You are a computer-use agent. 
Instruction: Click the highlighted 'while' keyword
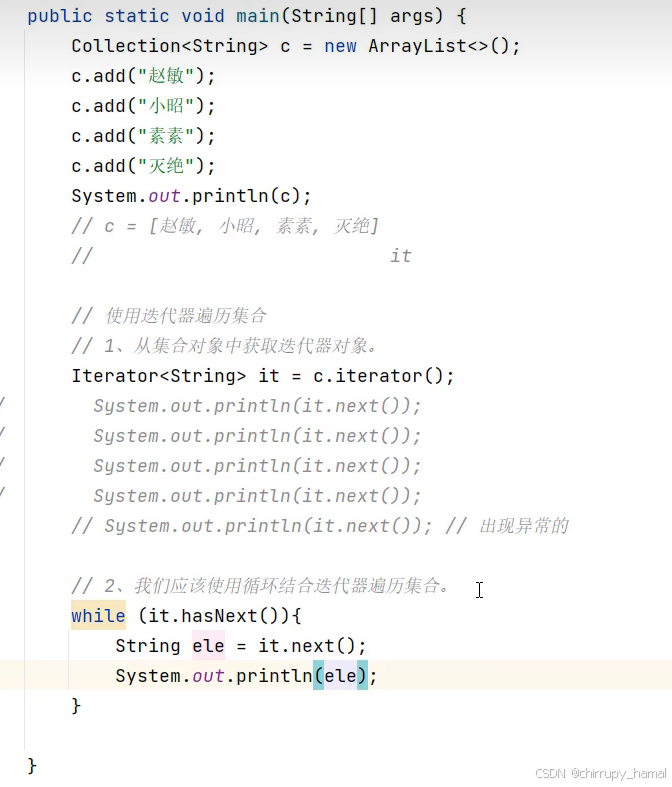[x=98, y=616]
